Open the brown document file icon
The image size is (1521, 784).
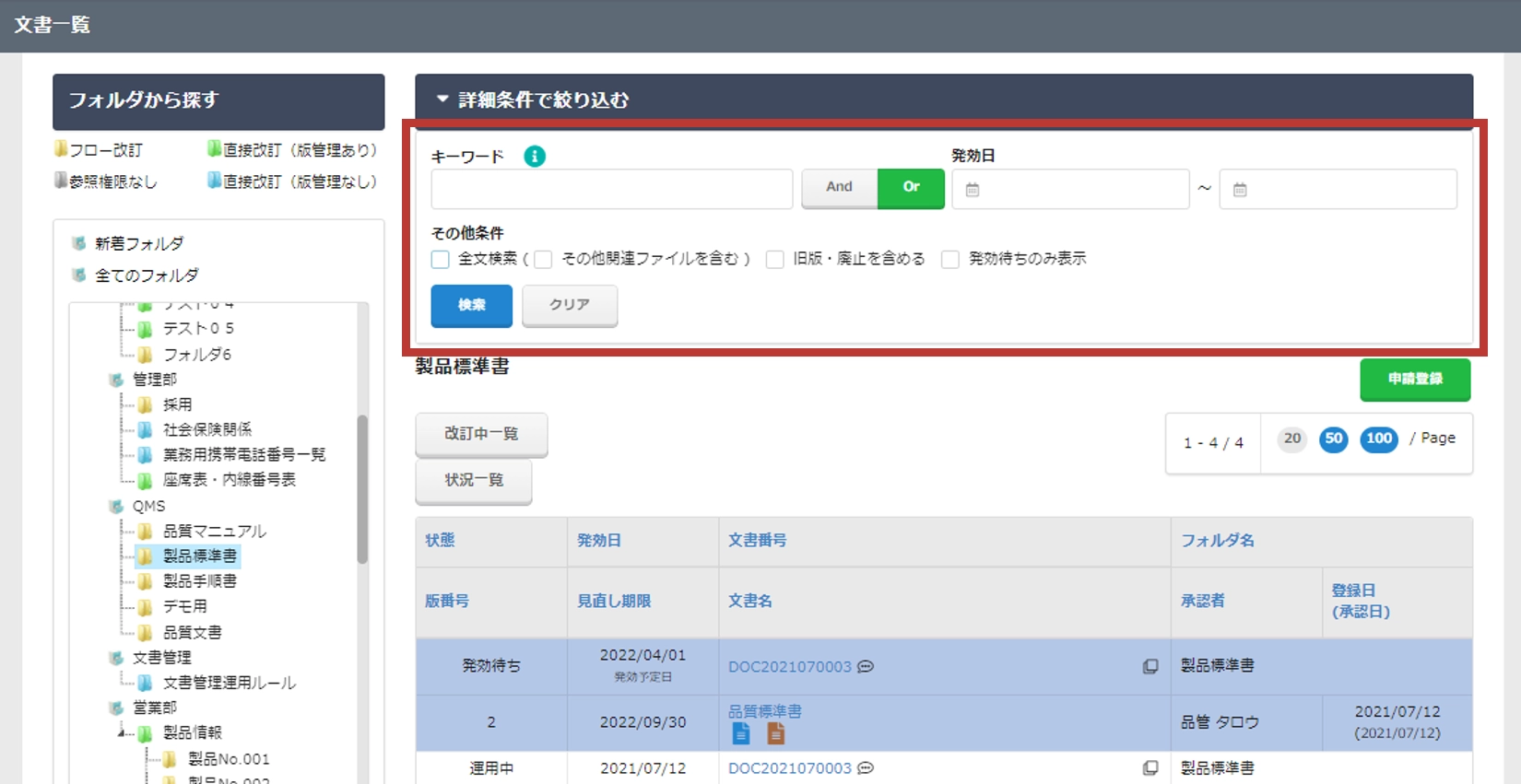(776, 733)
